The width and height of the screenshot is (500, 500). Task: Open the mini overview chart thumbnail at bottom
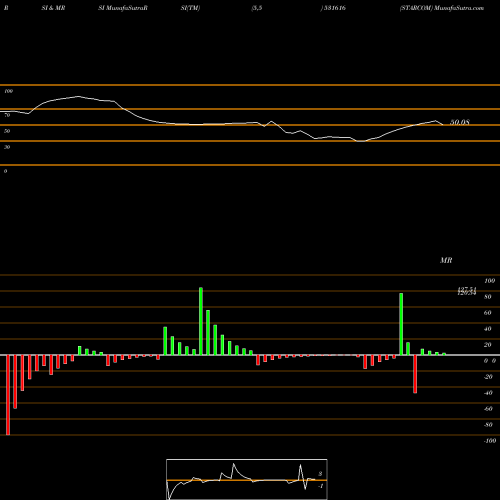pyautogui.click(x=247, y=479)
